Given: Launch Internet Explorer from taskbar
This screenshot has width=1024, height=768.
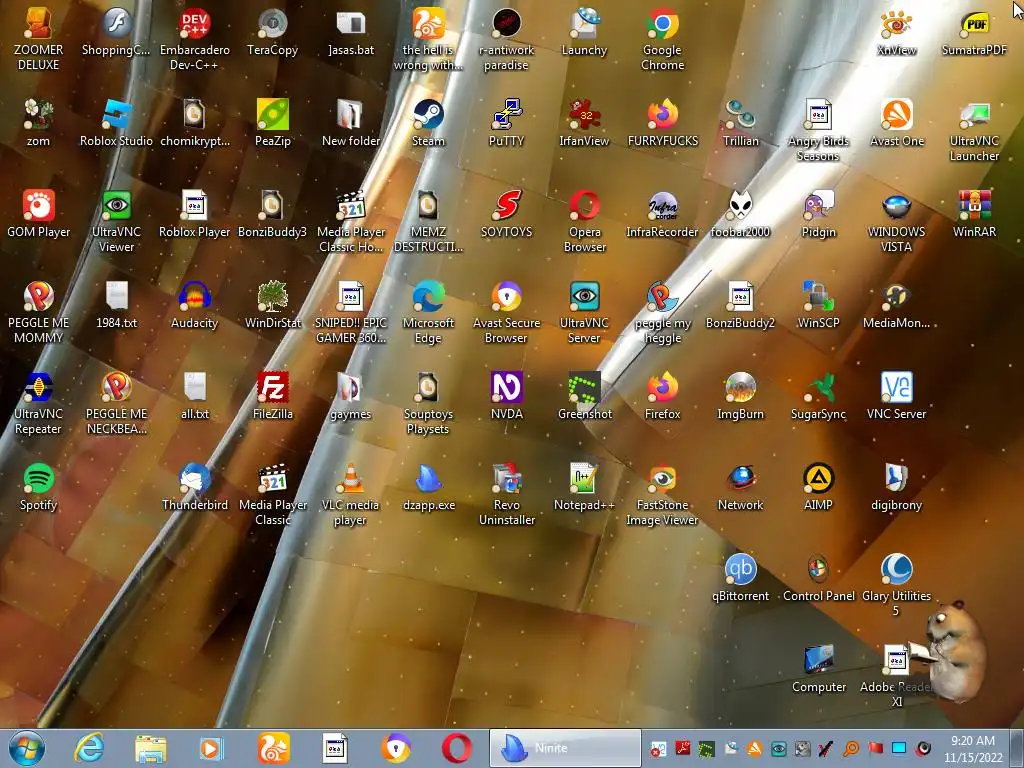Looking at the screenshot, I should (89, 748).
